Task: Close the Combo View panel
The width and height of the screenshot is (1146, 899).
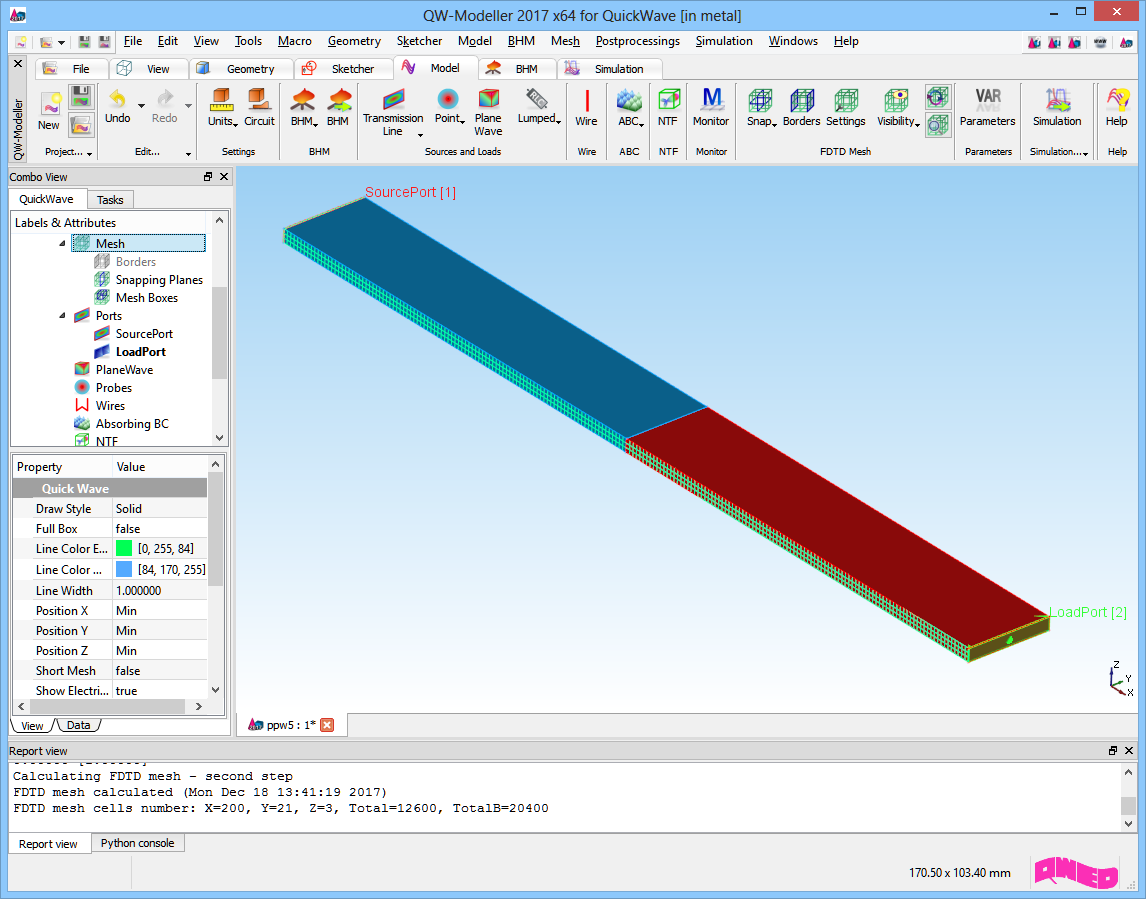Action: tap(224, 176)
